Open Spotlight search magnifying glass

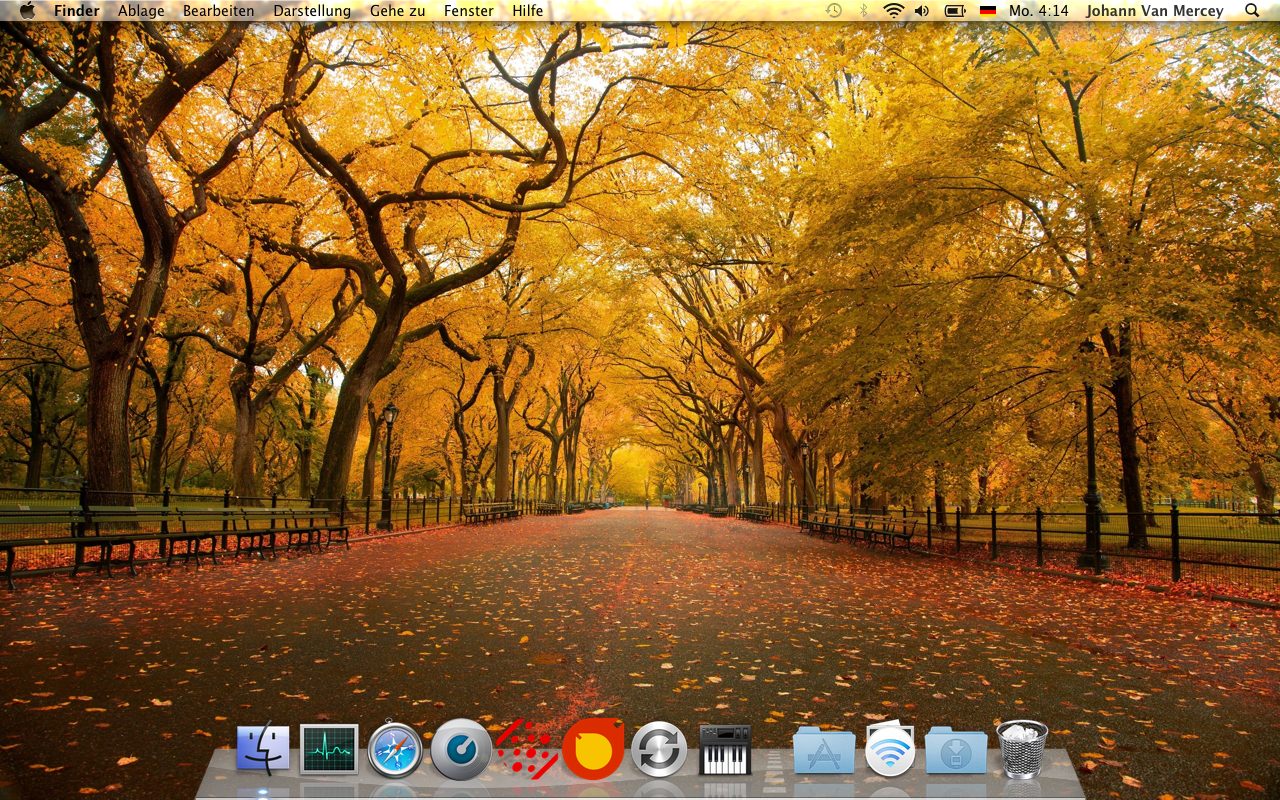point(1252,10)
